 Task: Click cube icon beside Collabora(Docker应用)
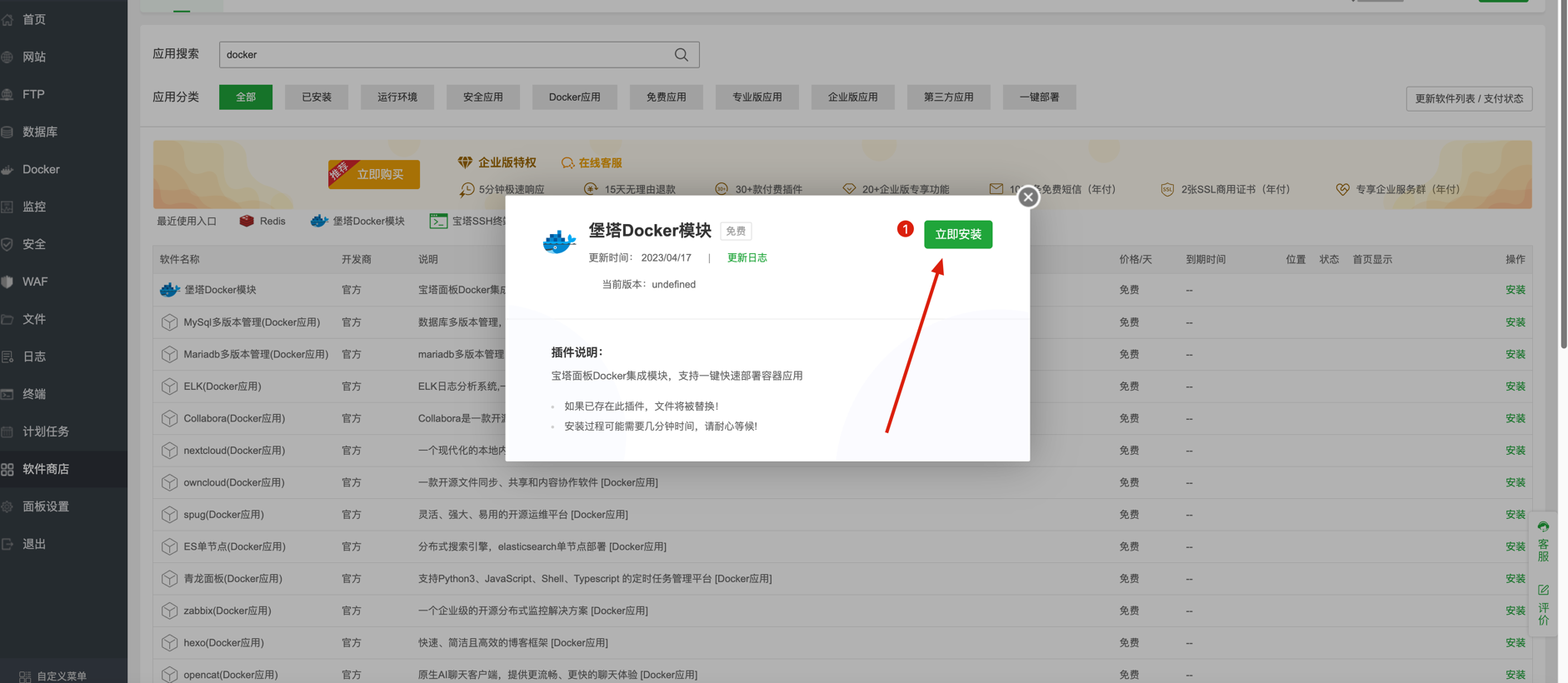(169, 418)
